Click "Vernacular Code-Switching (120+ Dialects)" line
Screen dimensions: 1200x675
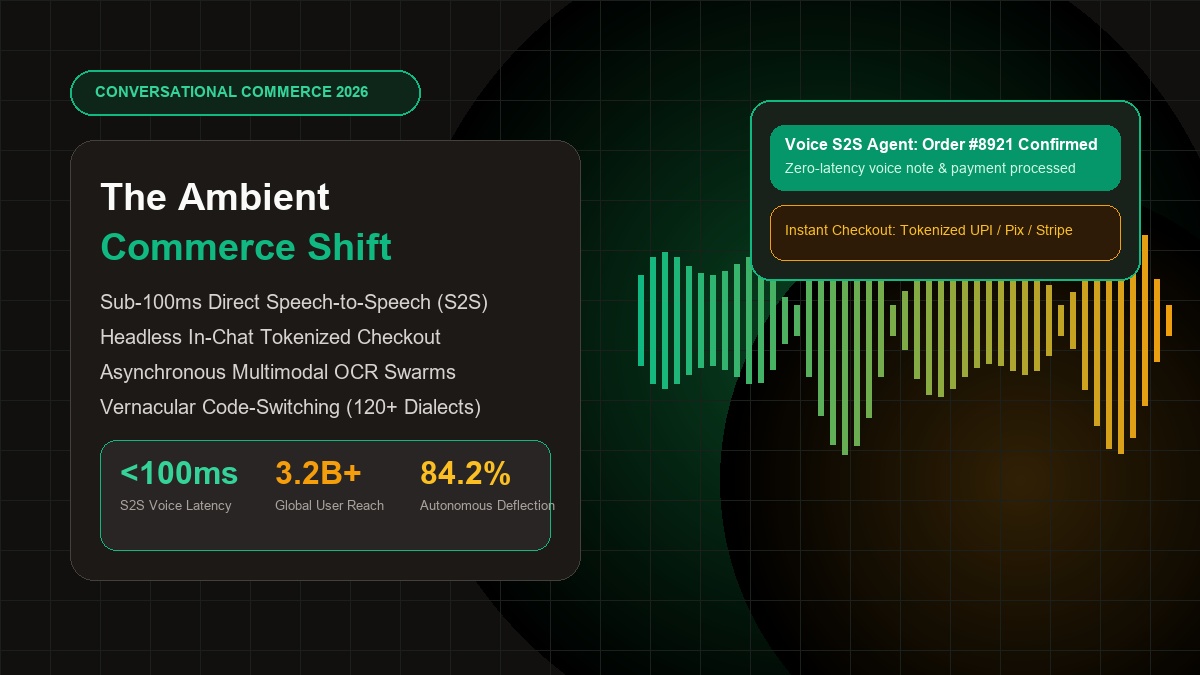coord(291,407)
